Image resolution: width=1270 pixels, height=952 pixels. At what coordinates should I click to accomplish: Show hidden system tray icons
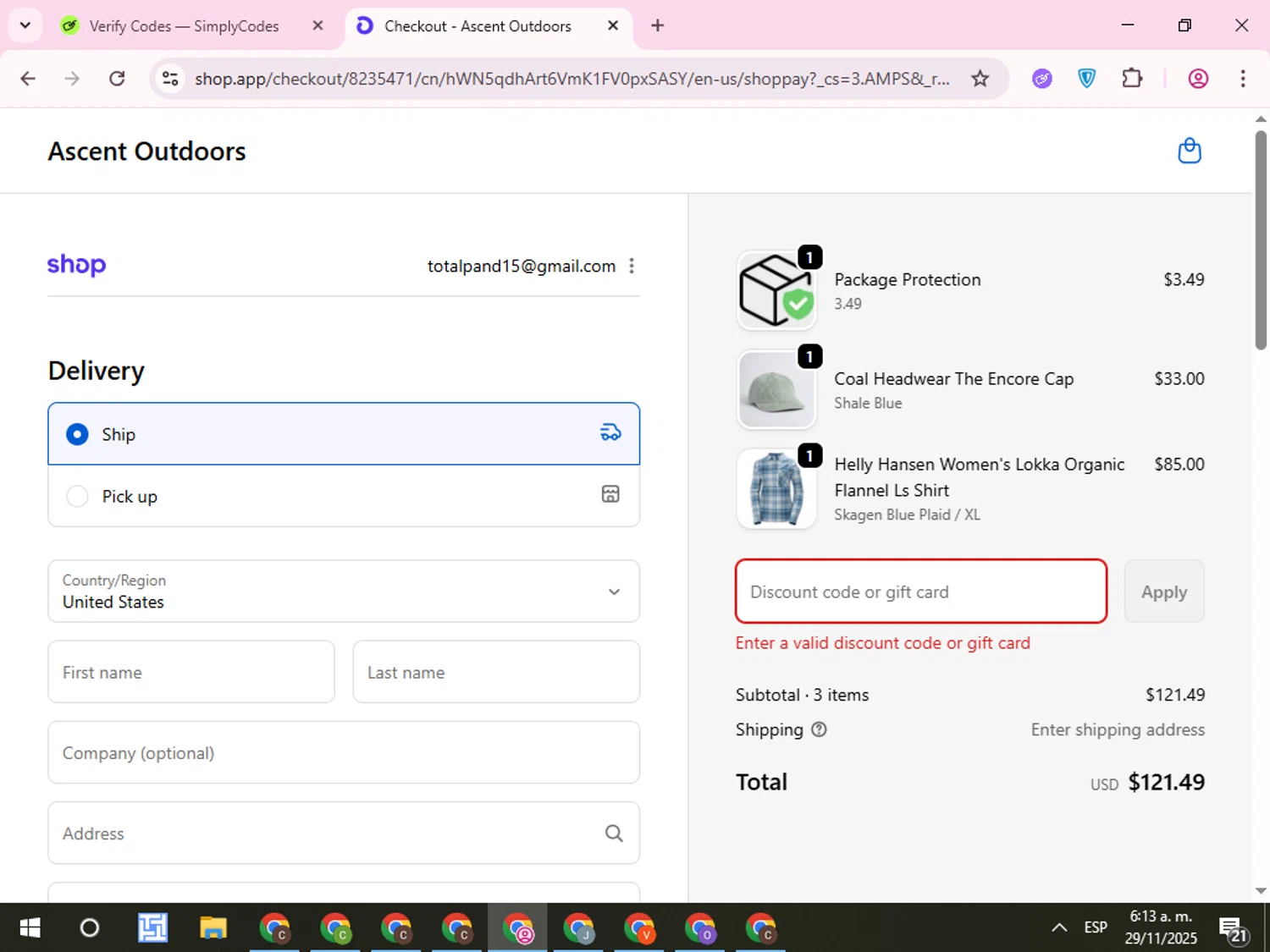pos(1059,927)
